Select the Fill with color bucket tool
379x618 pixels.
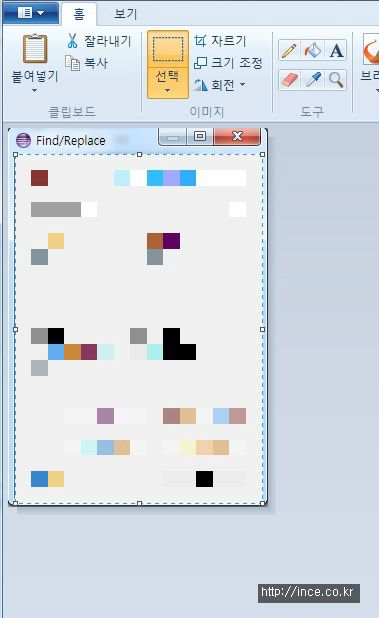tap(313, 50)
